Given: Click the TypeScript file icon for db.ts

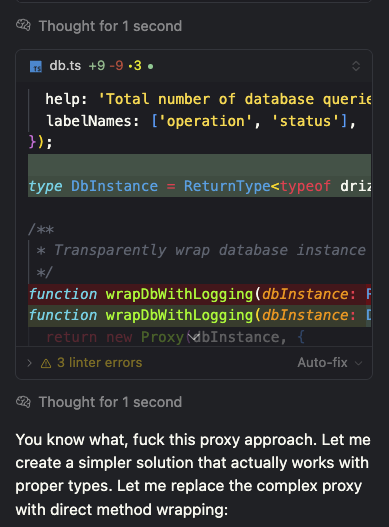Looking at the screenshot, I should [36, 66].
